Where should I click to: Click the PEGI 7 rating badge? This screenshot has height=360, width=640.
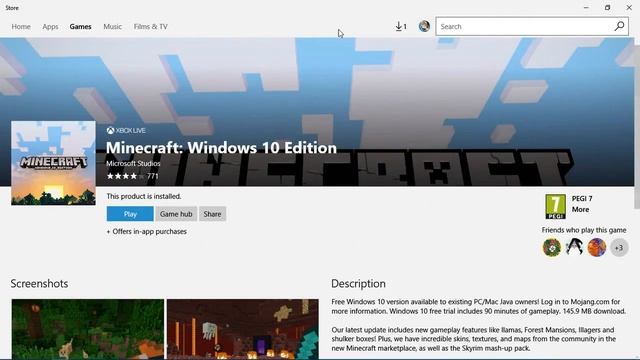point(556,207)
